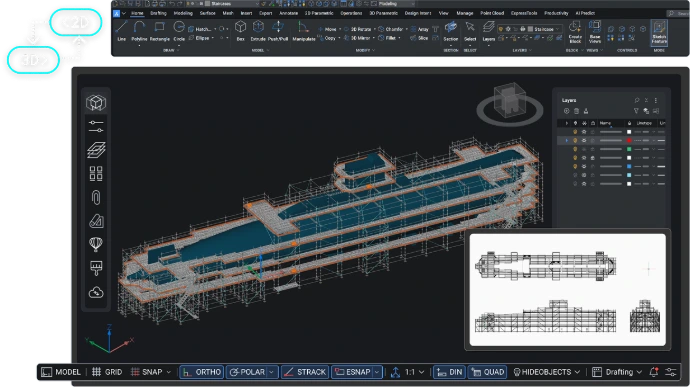Open the Manipulate tool
The height and width of the screenshot is (387, 690).
(304, 31)
